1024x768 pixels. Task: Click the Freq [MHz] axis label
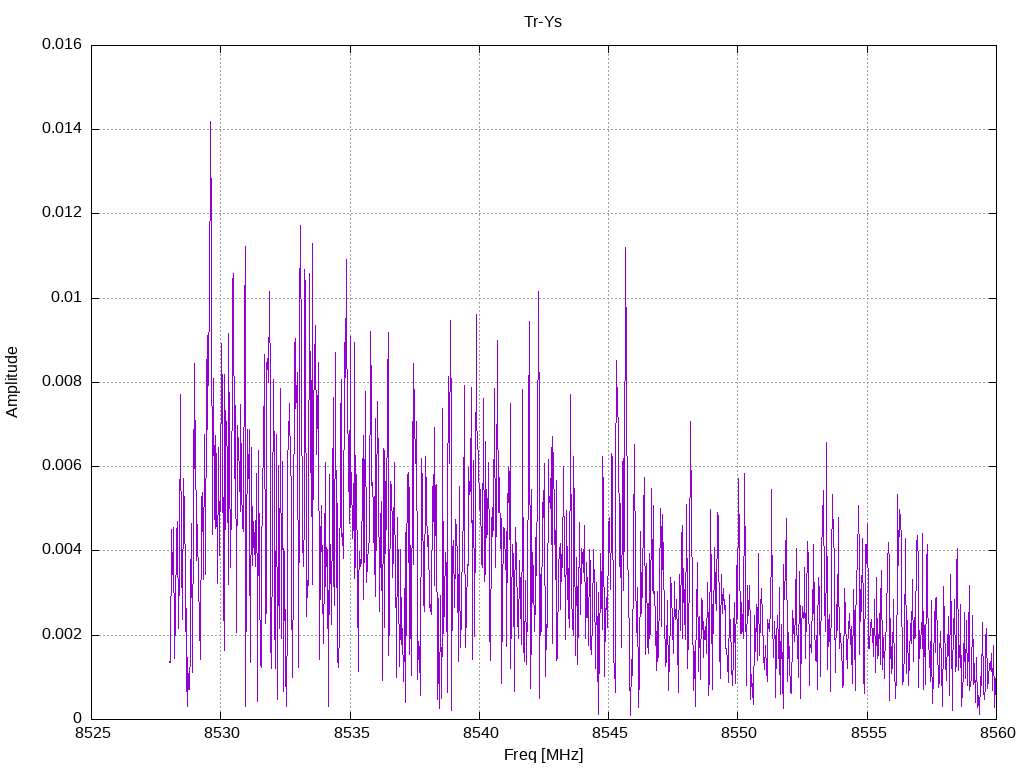(x=543, y=754)
